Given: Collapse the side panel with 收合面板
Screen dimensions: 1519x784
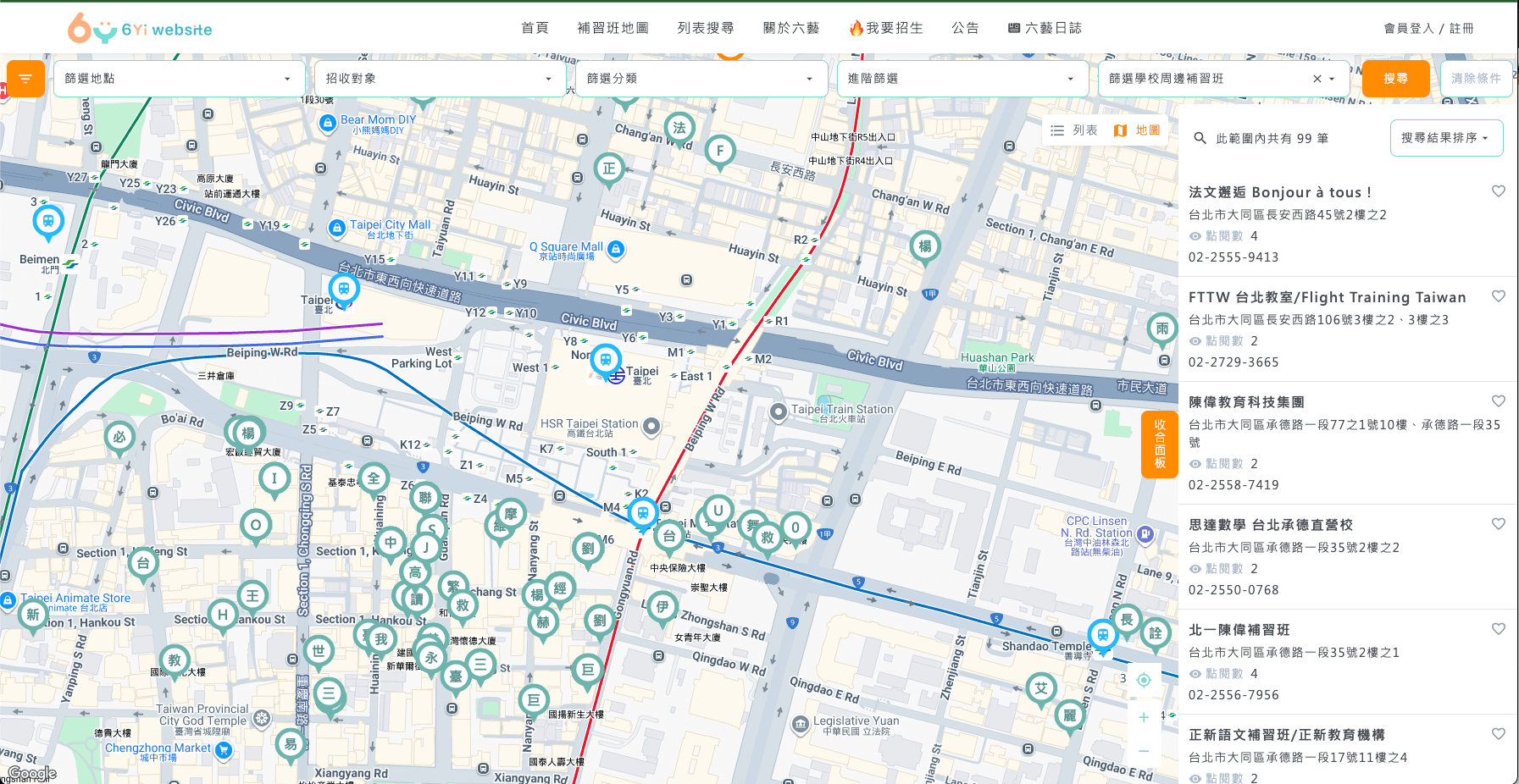Looking at the screenshot, I should click(x=1160, y=444).
